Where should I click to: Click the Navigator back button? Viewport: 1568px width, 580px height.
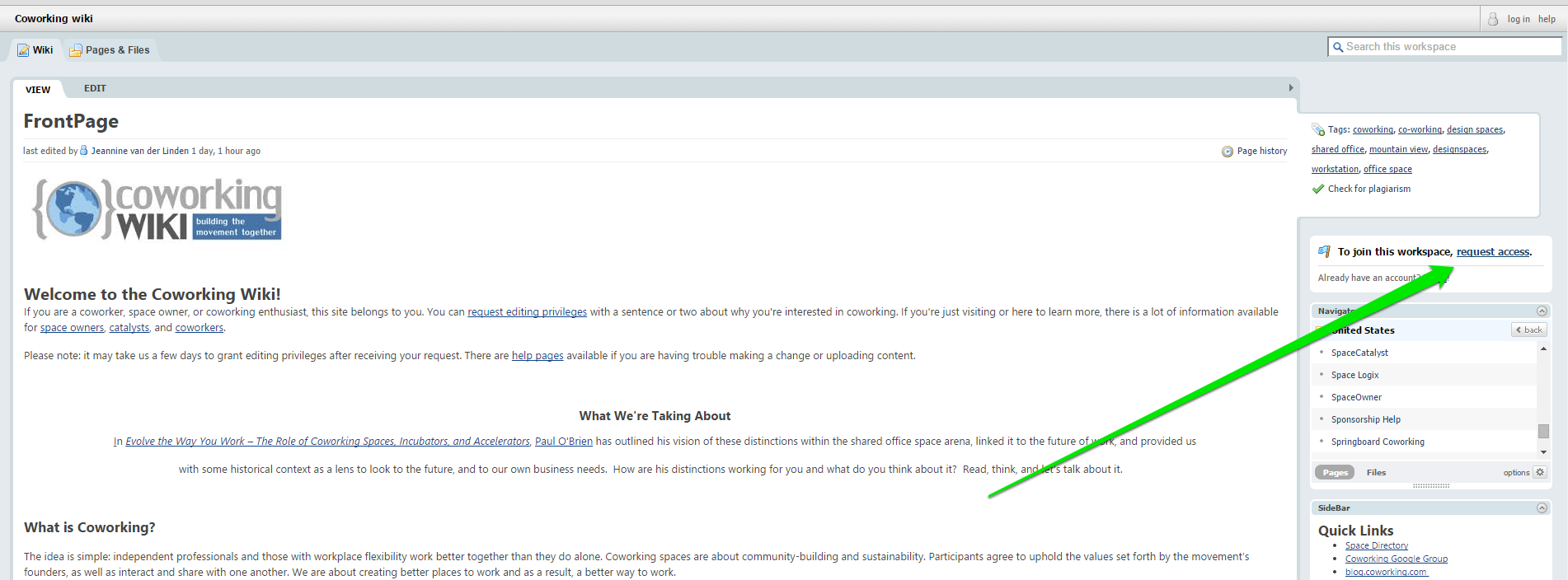pyautogui.click(x=1528, y=330)
